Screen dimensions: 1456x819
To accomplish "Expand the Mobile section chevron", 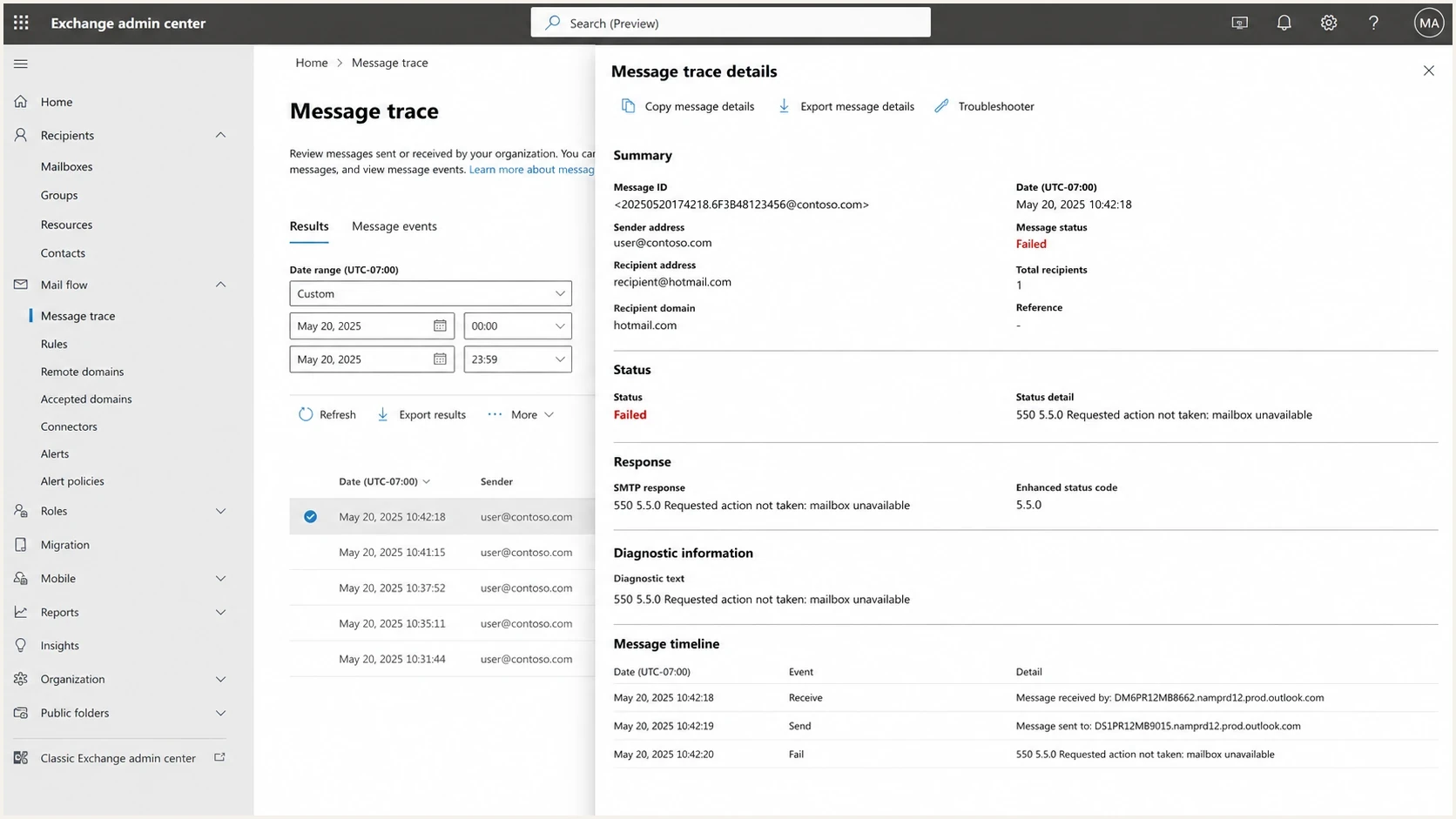I will pos(220,578).
